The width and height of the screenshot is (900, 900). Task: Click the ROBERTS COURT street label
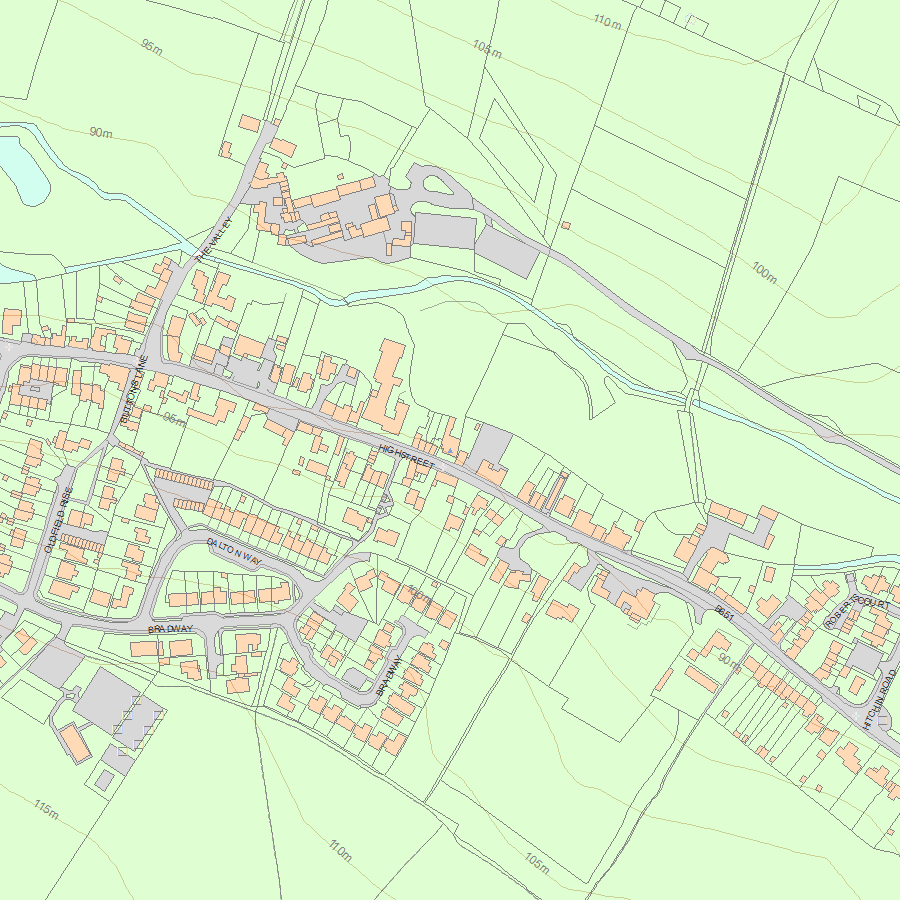856,611
